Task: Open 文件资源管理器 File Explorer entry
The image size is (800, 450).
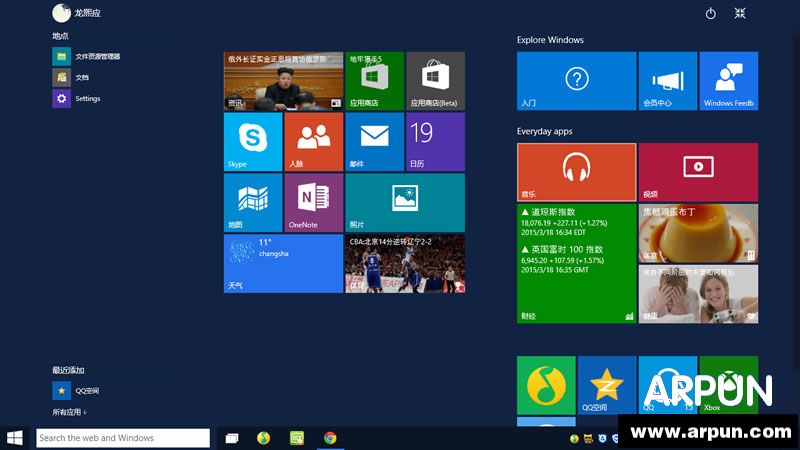Action: 87,57
